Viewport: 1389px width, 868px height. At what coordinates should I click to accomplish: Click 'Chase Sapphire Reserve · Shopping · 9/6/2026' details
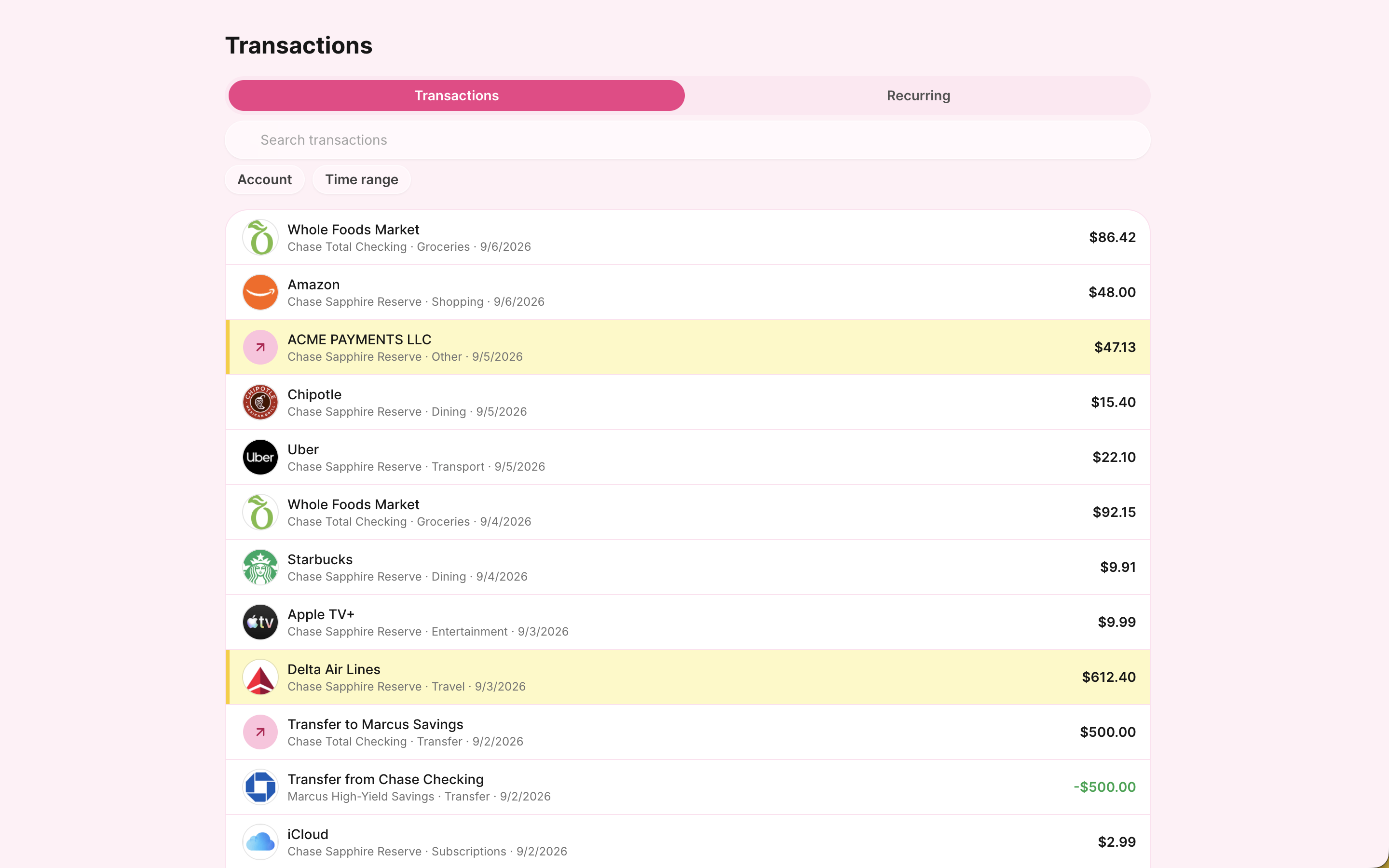click(416, 302)
